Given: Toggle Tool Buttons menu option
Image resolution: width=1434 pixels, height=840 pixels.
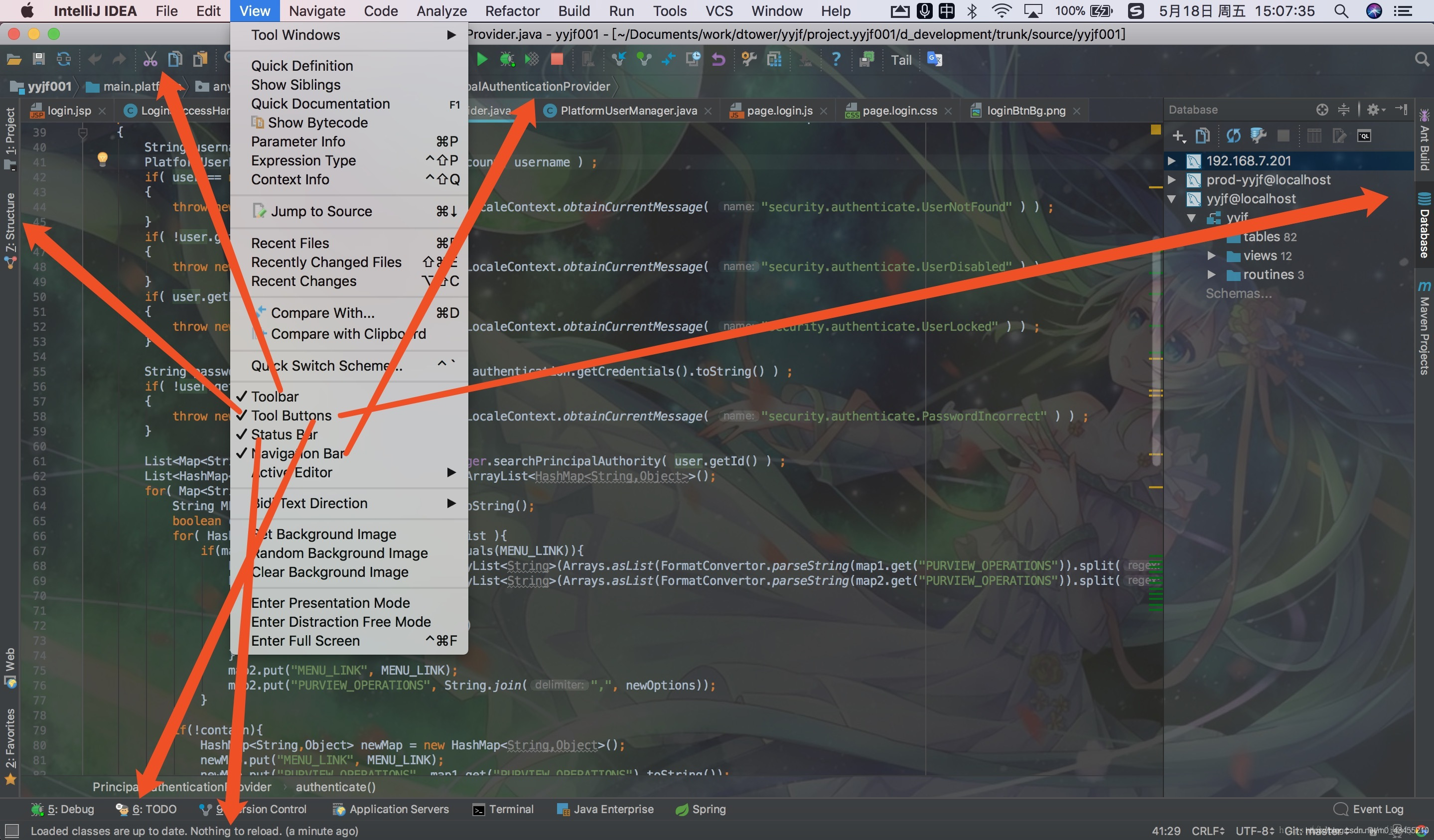Looking at the screenshot, I should click(291, 416).
